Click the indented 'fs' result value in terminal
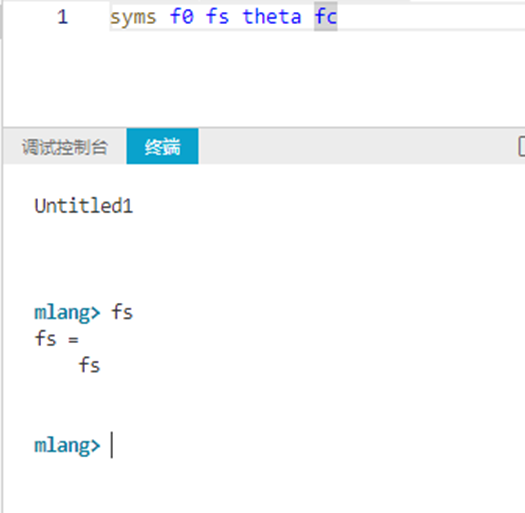The image size is (525, 513). pyautogui.click(x=89, y=365)
